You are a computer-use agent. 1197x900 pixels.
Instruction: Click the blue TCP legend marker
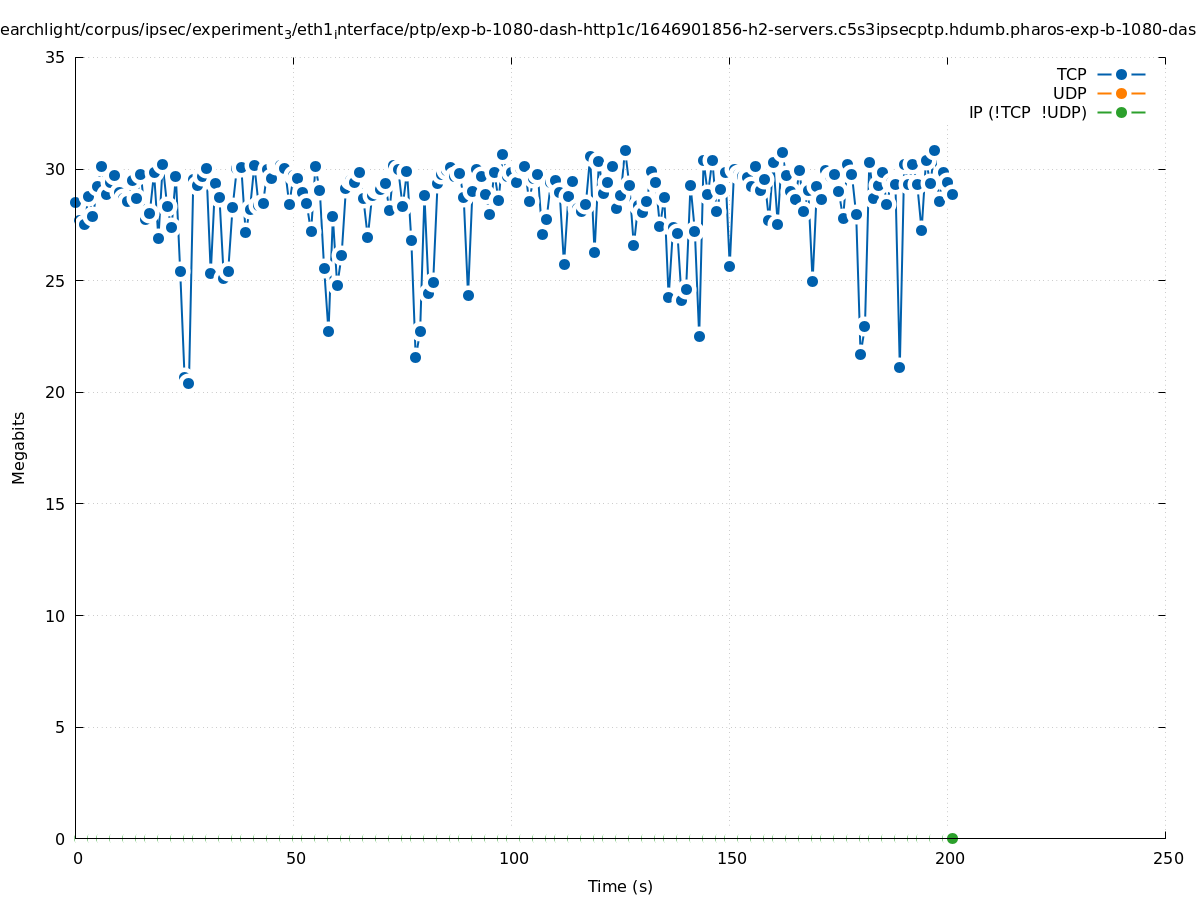point(1121,74)
